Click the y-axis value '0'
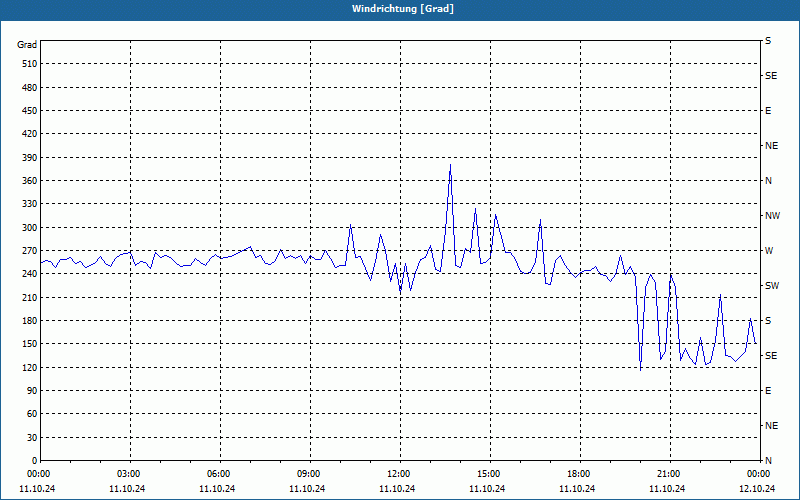 coord(35,461)
